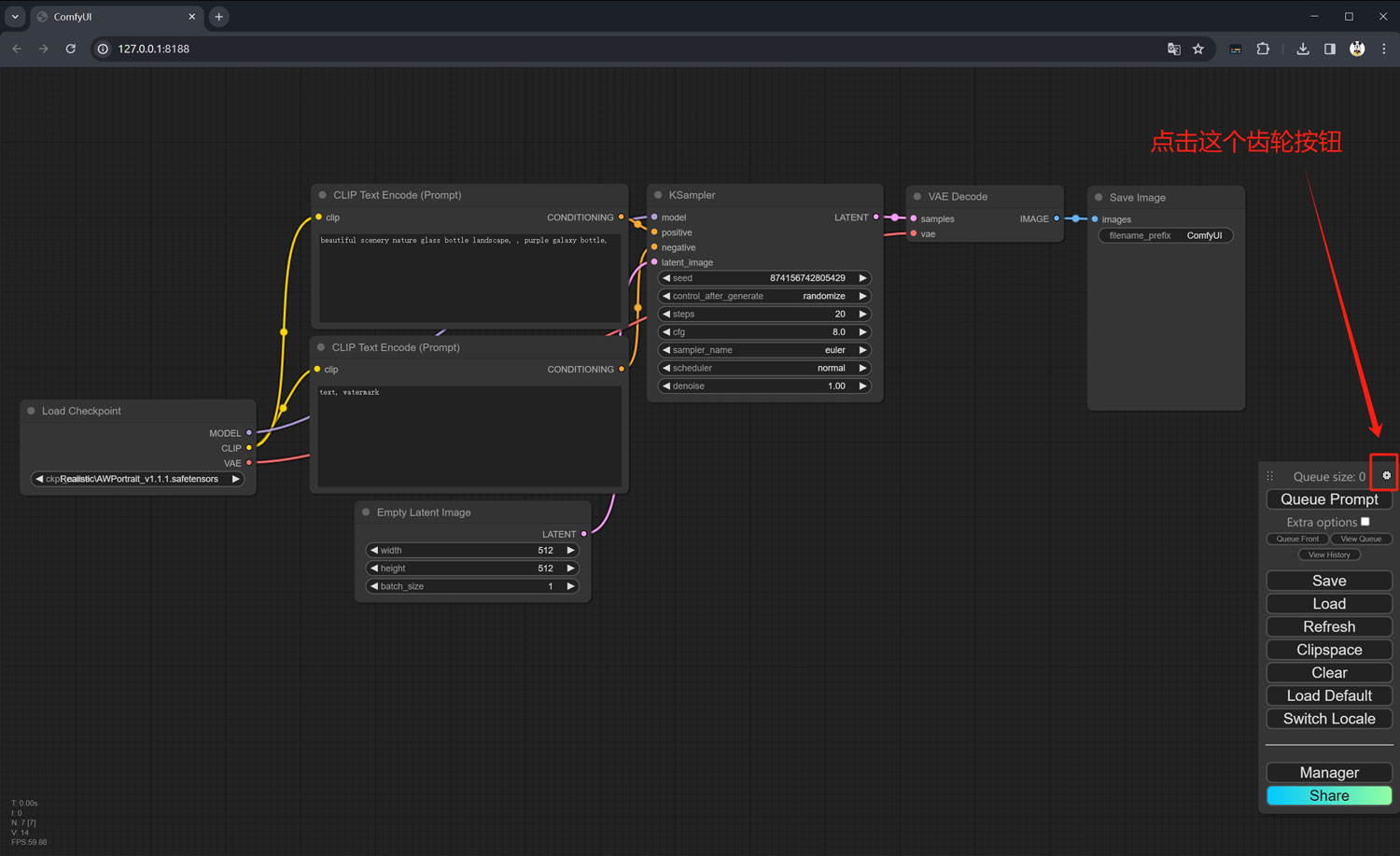Viewport: 1400px width, 856px height.
Task: Open the sampler_name euler dropdown
Action: (763, 350)
